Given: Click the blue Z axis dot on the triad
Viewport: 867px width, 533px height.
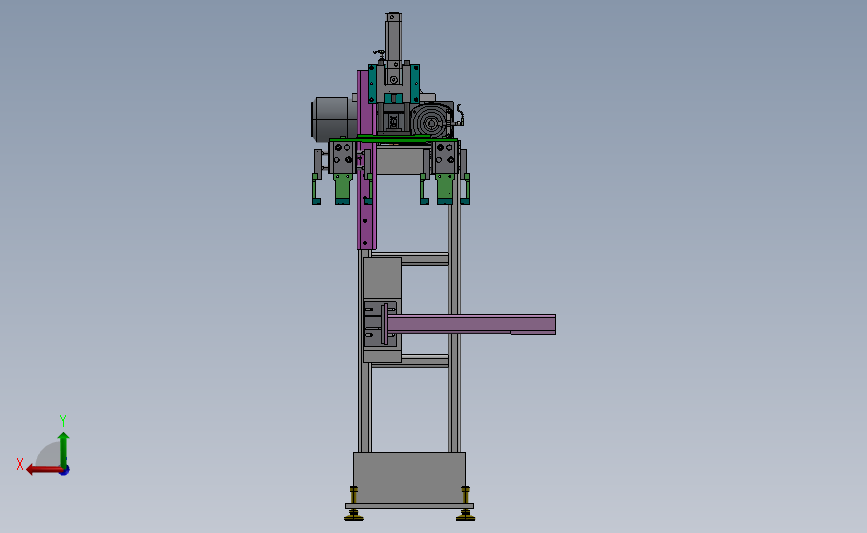Looking at the screenshot, I should [65, 471].
